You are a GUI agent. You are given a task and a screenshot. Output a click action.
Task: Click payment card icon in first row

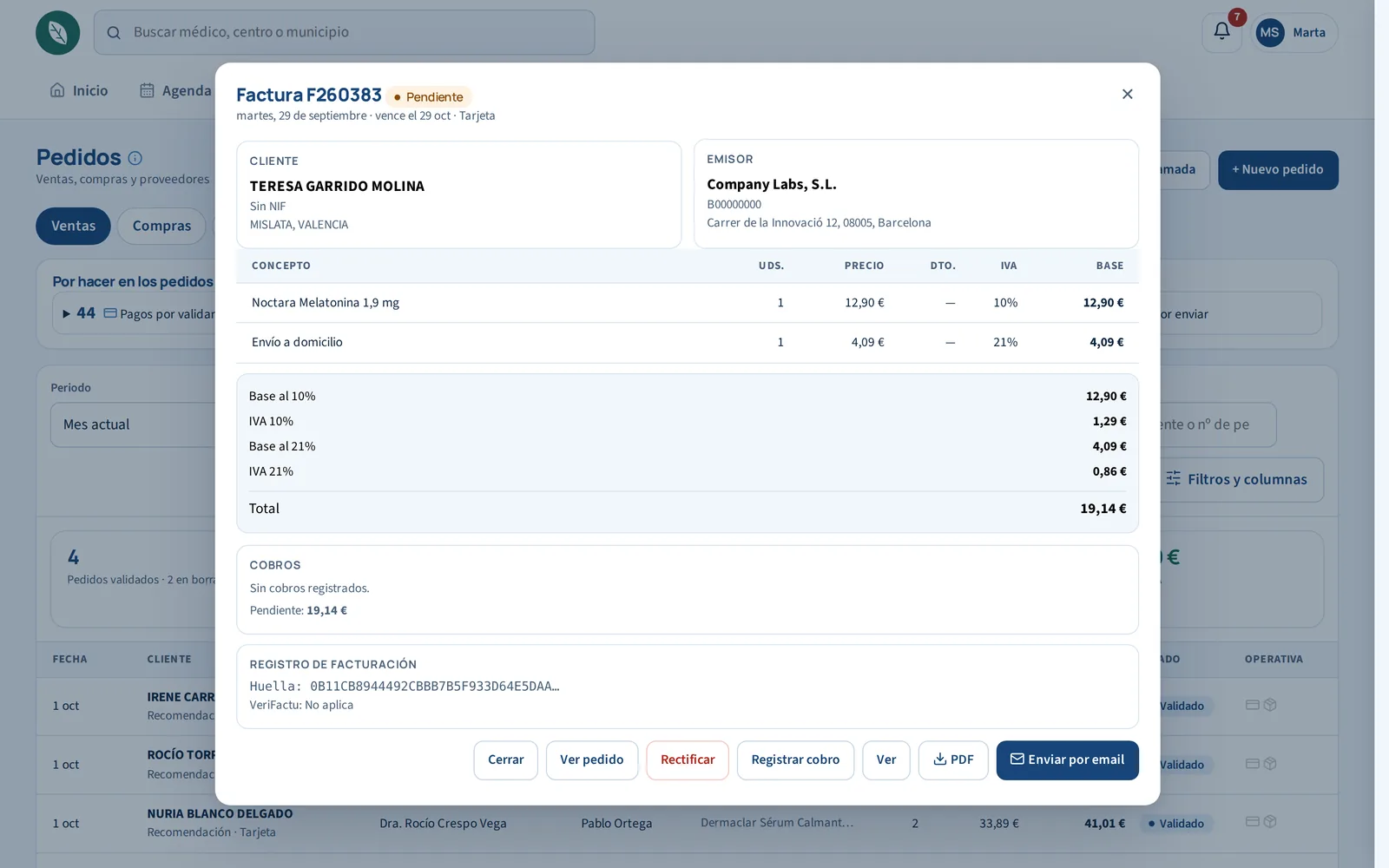pyautogui.click(x=1252, y=705)
